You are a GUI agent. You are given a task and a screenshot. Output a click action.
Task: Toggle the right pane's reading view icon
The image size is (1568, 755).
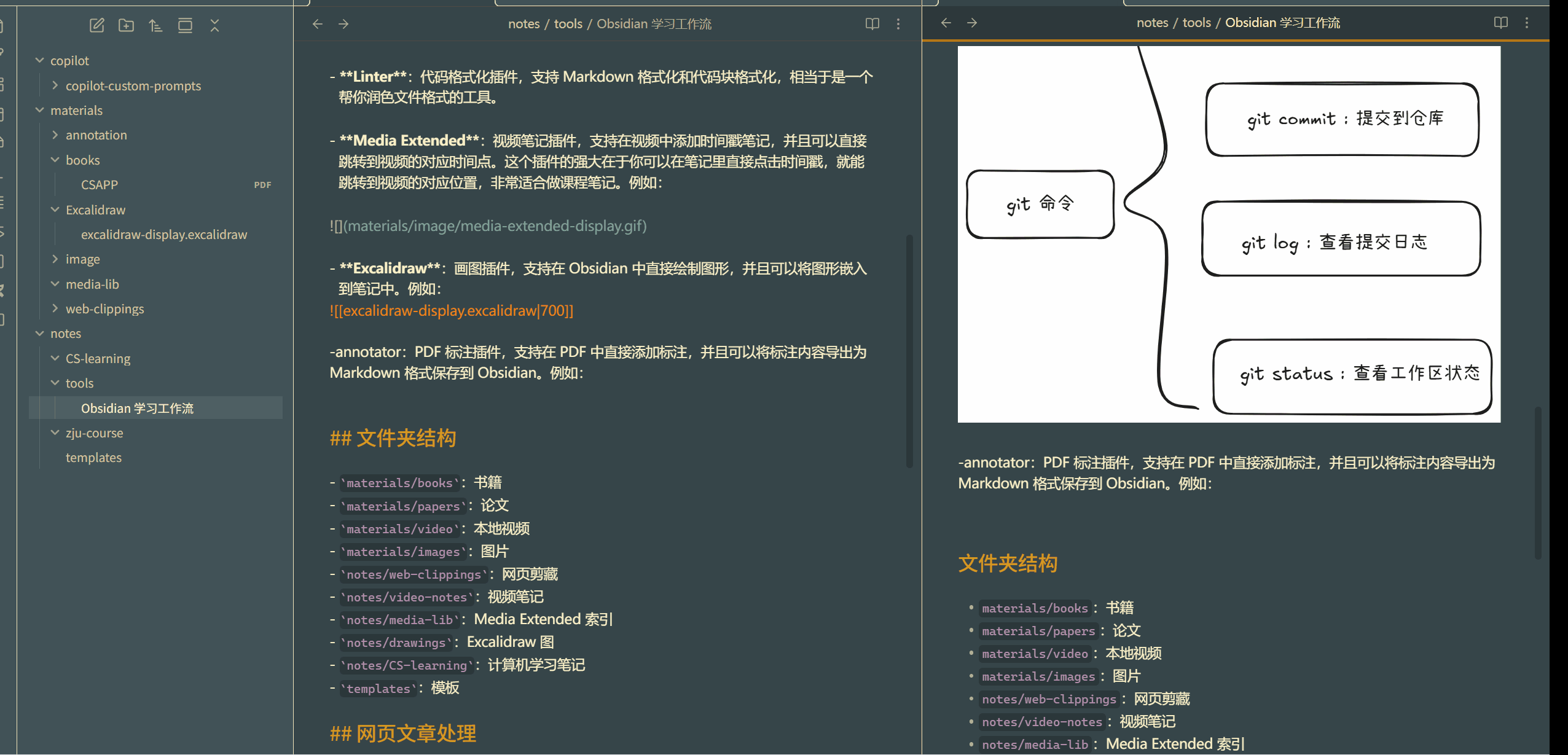coord(1501,23)
